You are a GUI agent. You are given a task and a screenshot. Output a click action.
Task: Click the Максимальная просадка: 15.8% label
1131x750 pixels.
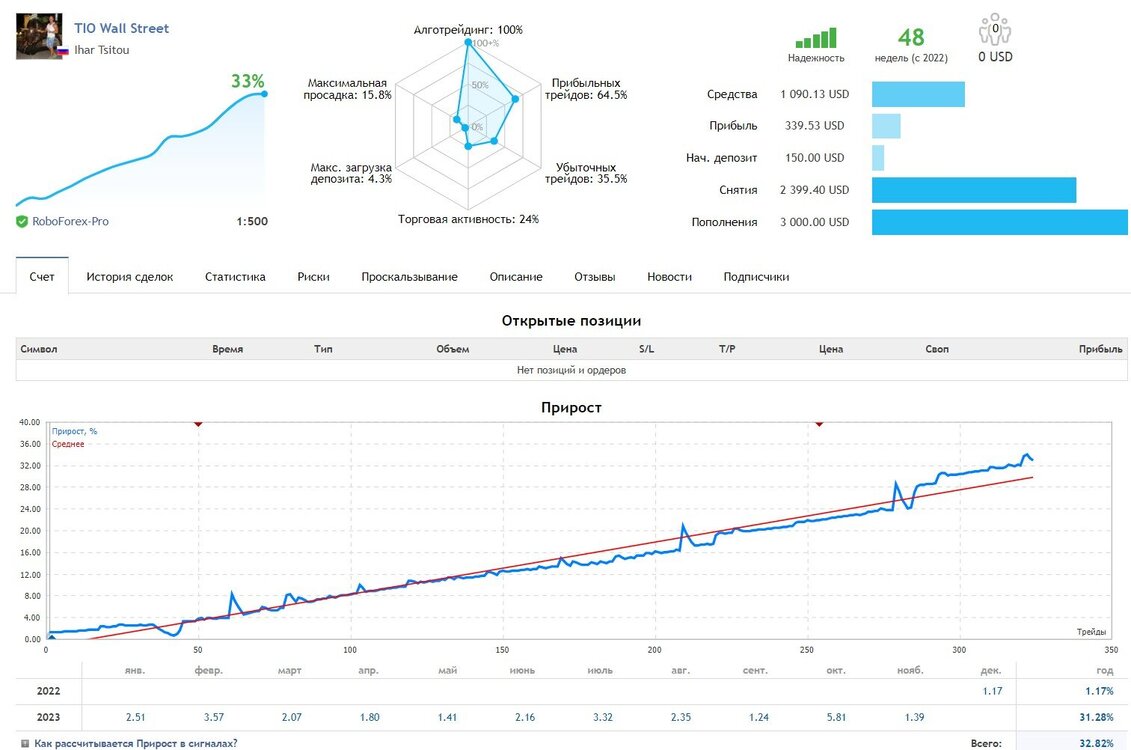(348, 89)
